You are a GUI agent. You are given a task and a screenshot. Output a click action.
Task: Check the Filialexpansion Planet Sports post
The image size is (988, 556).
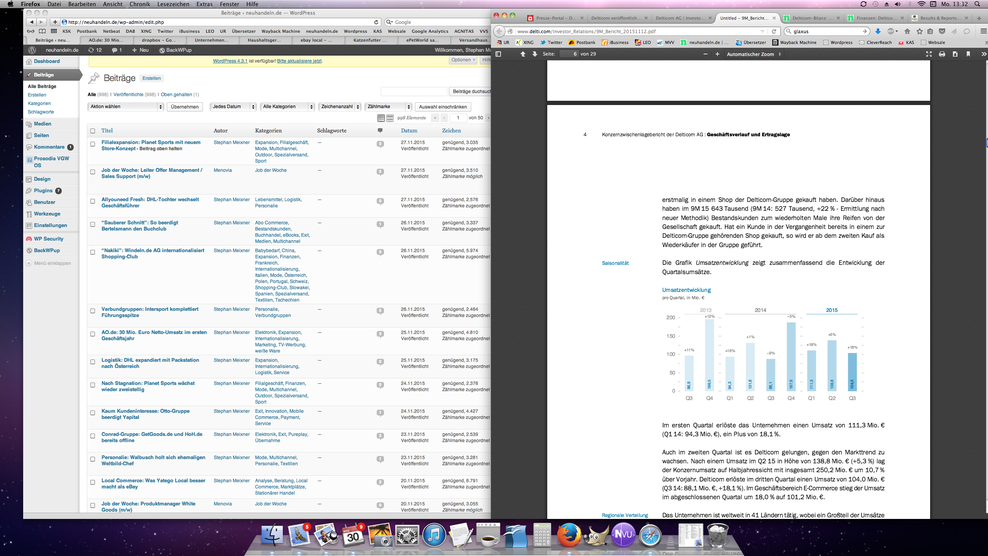pyautogui.click(x=93, y=144)
